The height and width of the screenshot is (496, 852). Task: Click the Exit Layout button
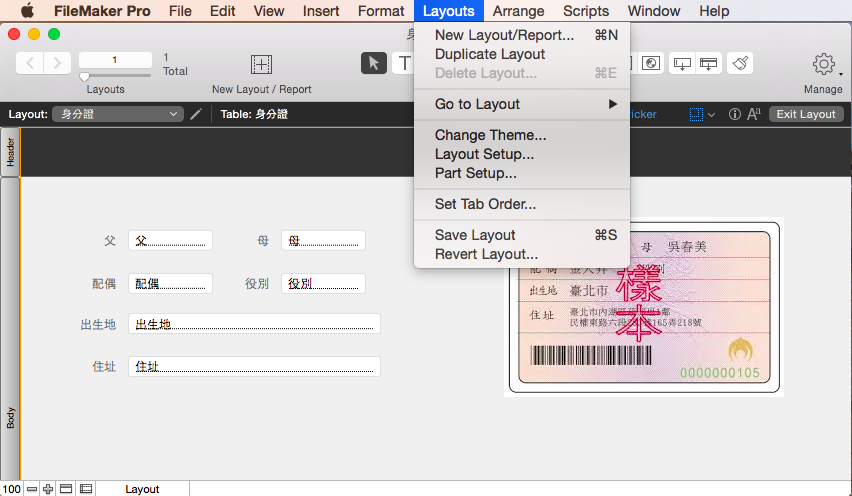pyautogui.click(x=806, y=114)
